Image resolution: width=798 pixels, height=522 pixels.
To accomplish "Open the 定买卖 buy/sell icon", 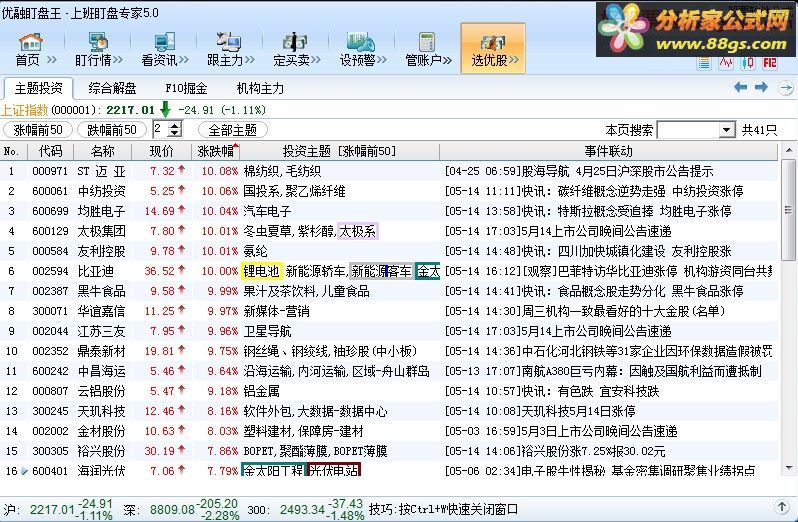I will point(295,41).
